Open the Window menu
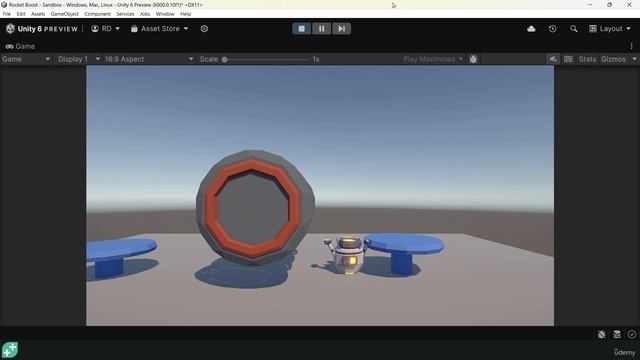The height and width of the screenshot is (360, 640). coord(165,14)
